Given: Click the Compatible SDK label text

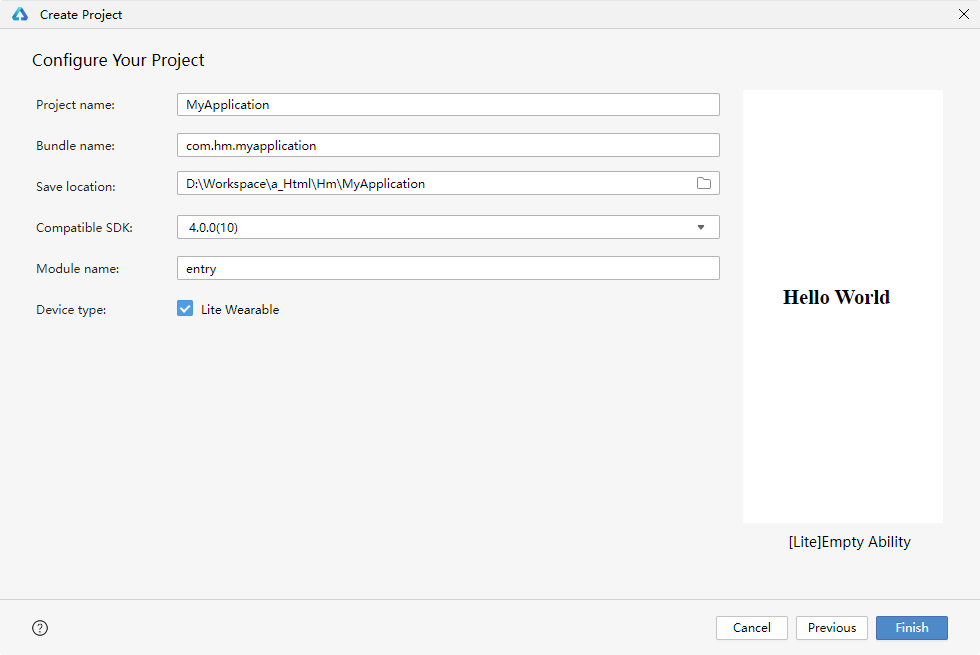Looking at the screenshot, I should click(84, 228).
